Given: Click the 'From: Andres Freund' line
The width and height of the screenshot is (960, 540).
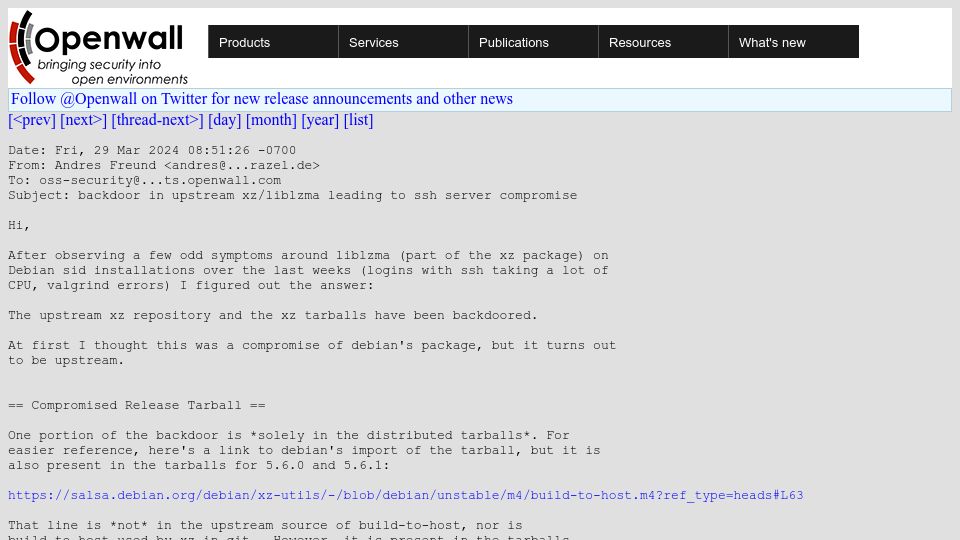Looking at the screenshot, I should point(163,165).
